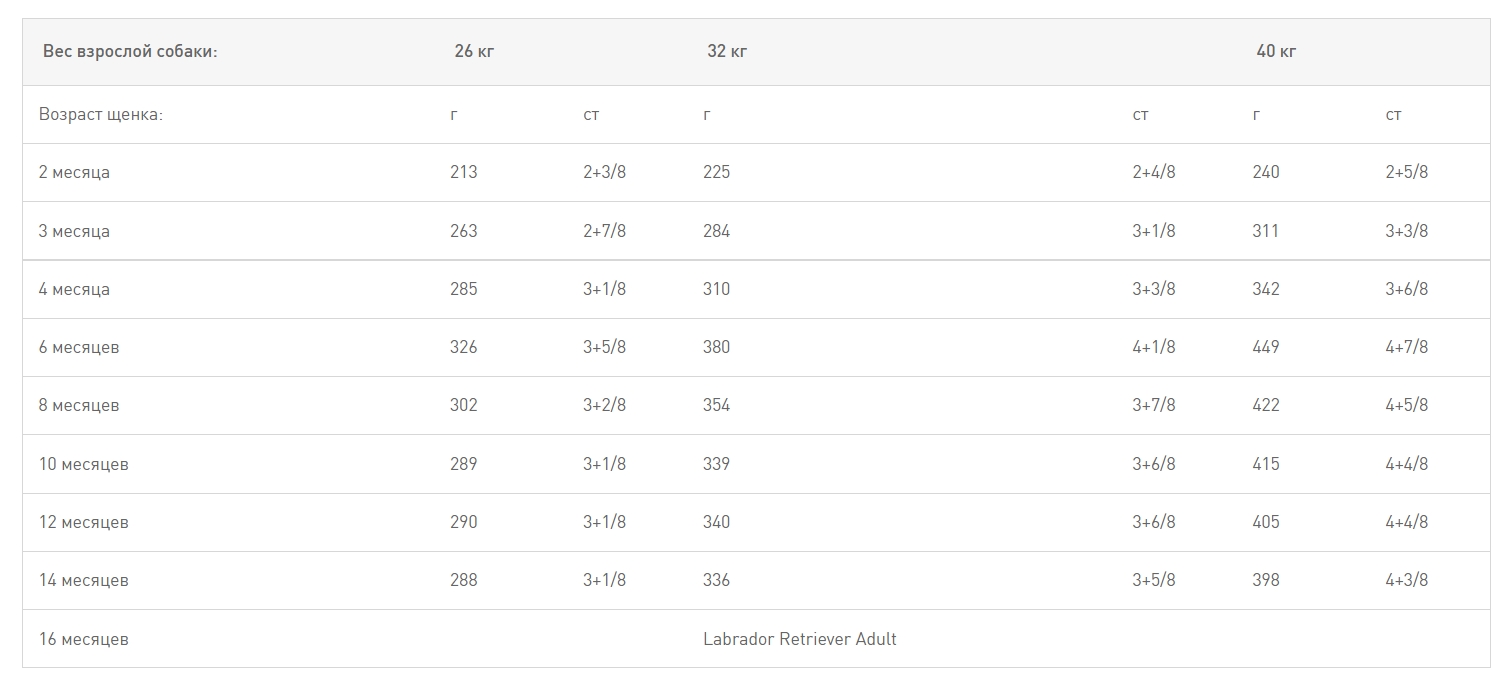Select the '14 месяцев' row label
This screenshot has height=687, width=1502.
click(x=84, y=580)
